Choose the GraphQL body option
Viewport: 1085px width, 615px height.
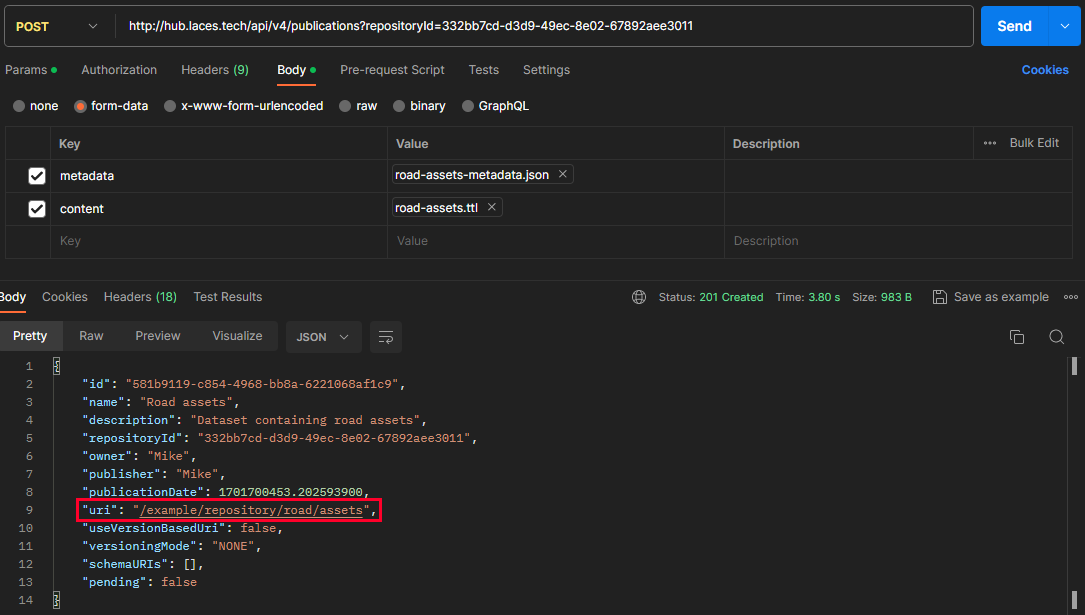[467, 106]
